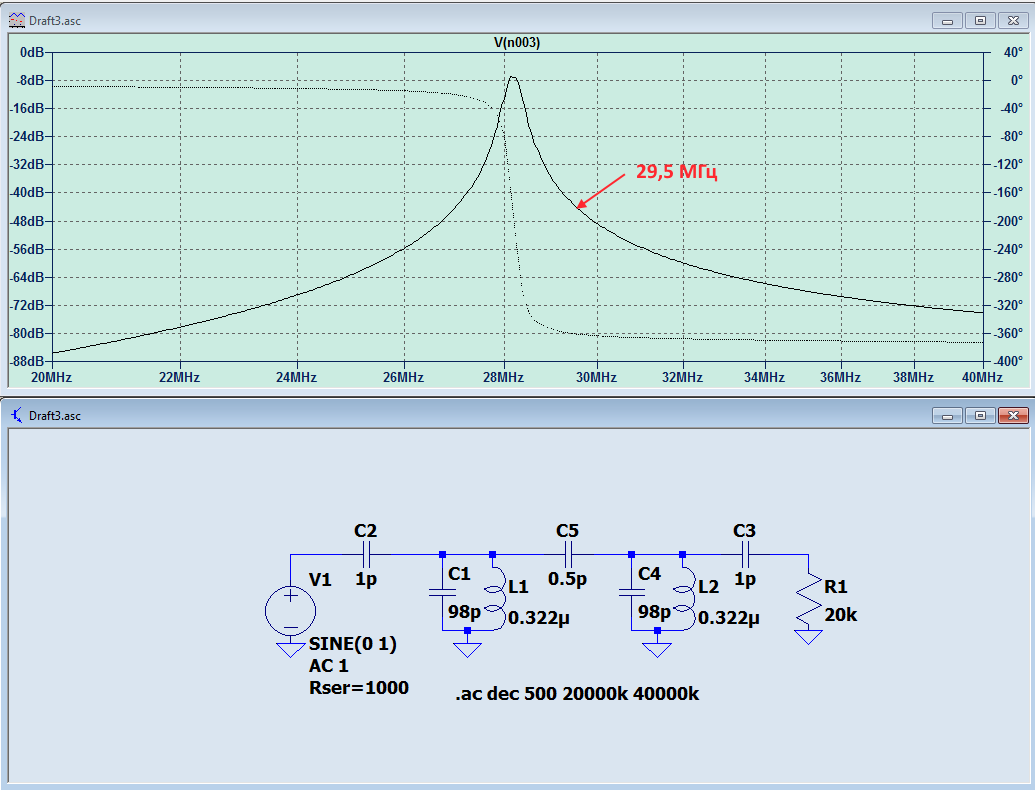Click the -88dB magnitude axis label
Viewport: 1035px width, 790px height.
27,362
